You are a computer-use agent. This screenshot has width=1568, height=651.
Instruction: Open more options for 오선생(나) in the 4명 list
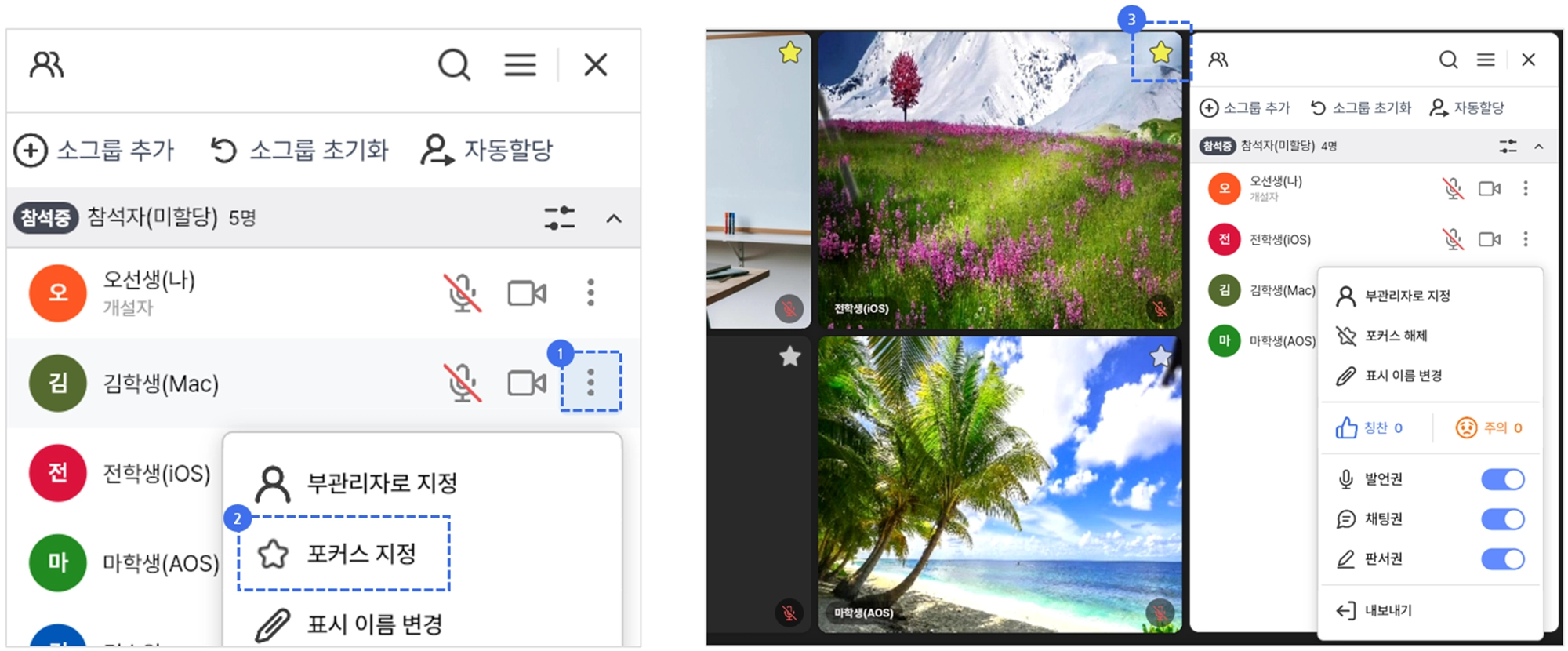pos(1526,188)
